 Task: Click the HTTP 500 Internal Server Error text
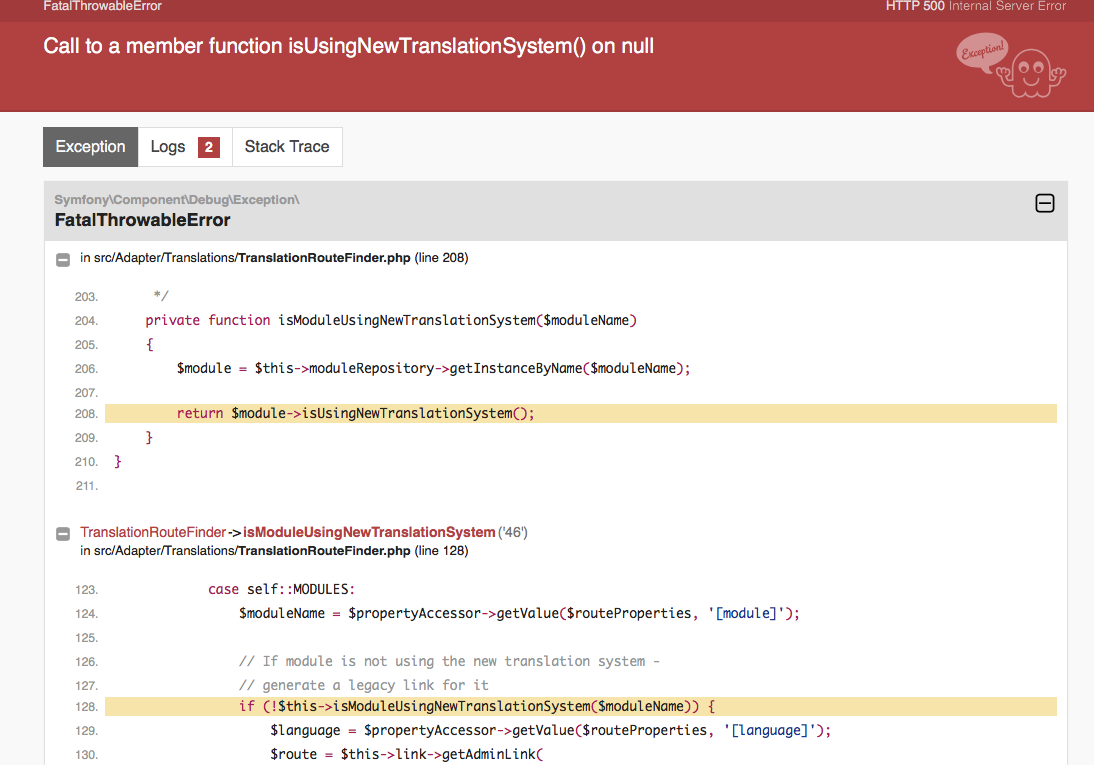point(975,6)
